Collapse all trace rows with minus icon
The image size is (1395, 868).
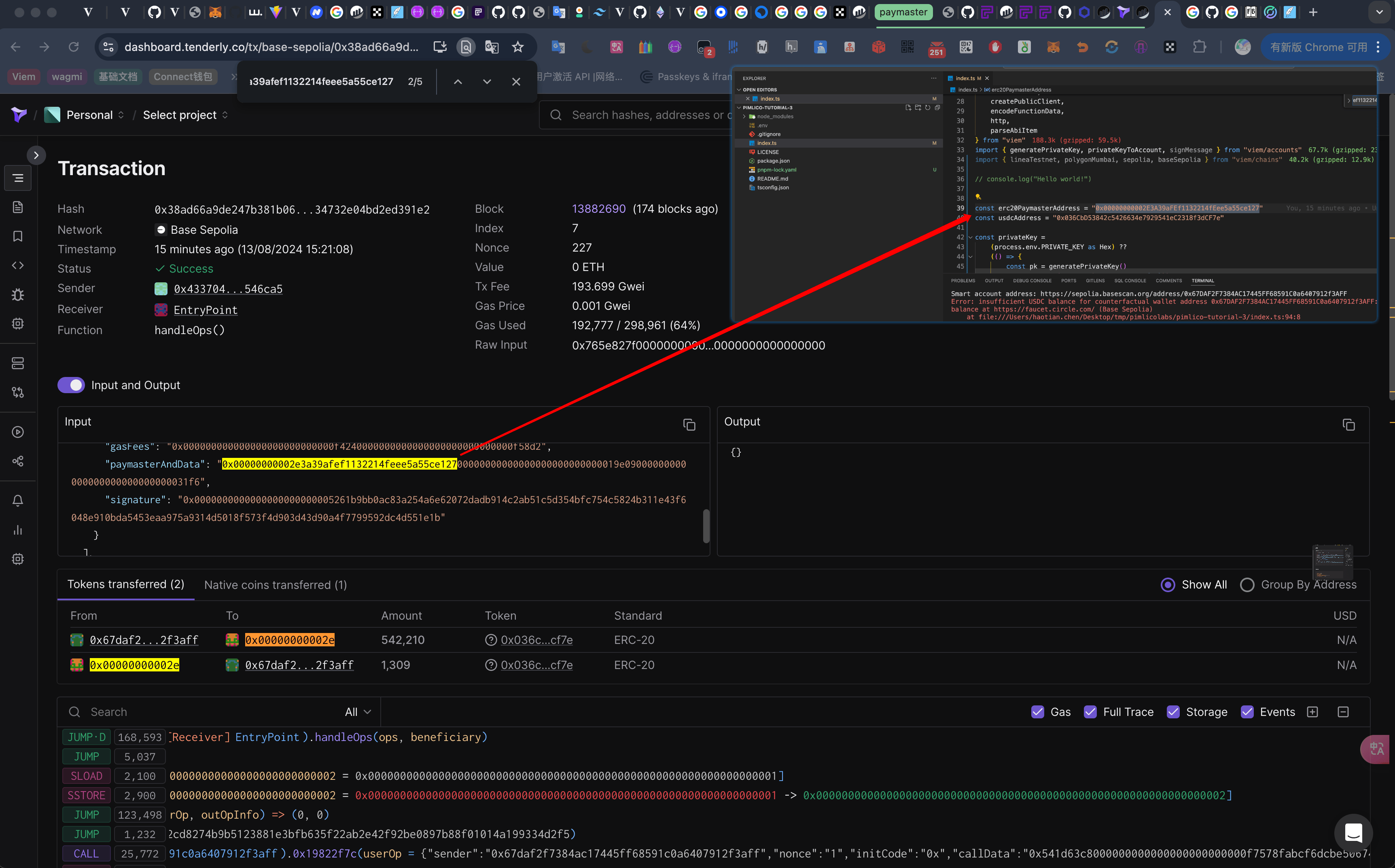coord(1343,712)
